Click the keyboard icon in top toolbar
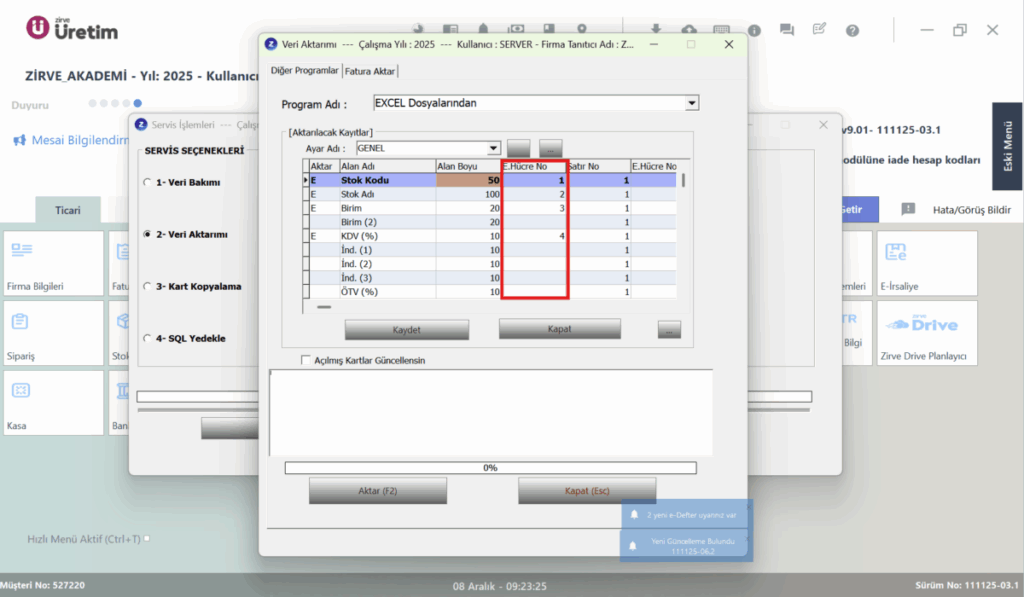The width and height of the screenshot is (1024, 597). pos(722,29)
